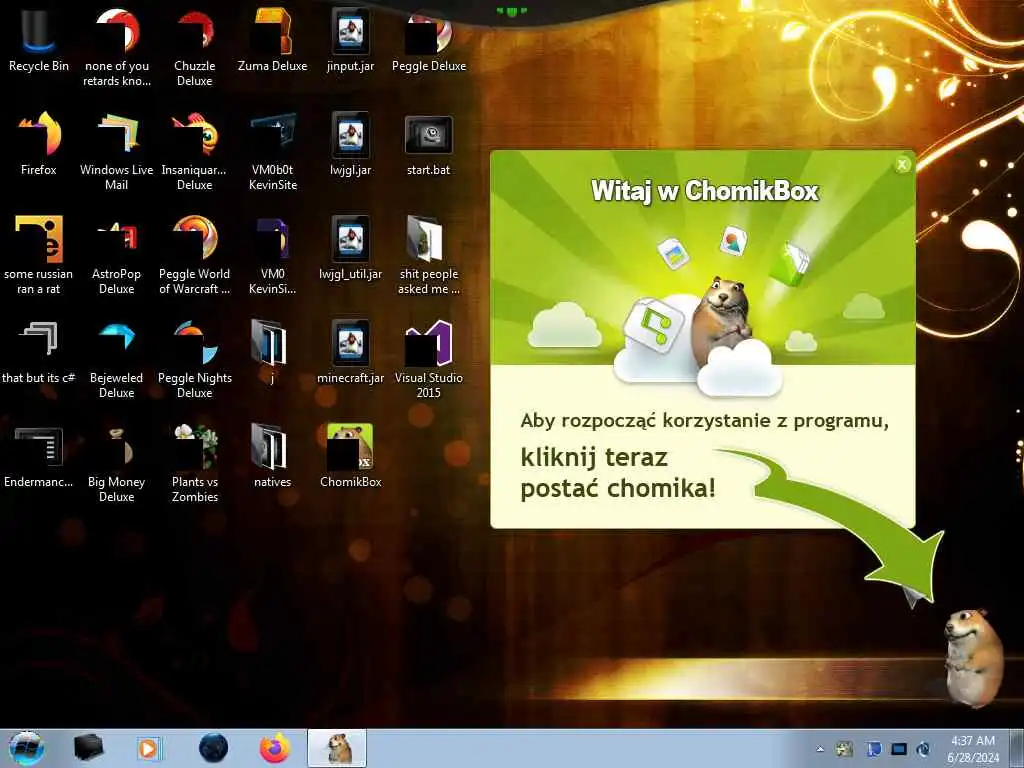The width and height of the screenshot is (1024, 768).
Task: Show hidden system tray icons
Action: [x=820, y=749]
